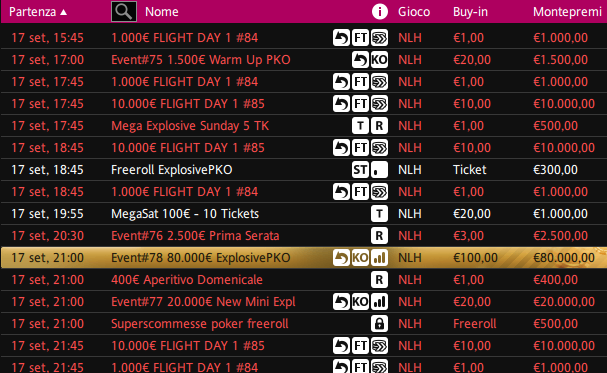This screenshot has height=373, width=607.
Task: Click the info icon in header
Action: point(380,12)
